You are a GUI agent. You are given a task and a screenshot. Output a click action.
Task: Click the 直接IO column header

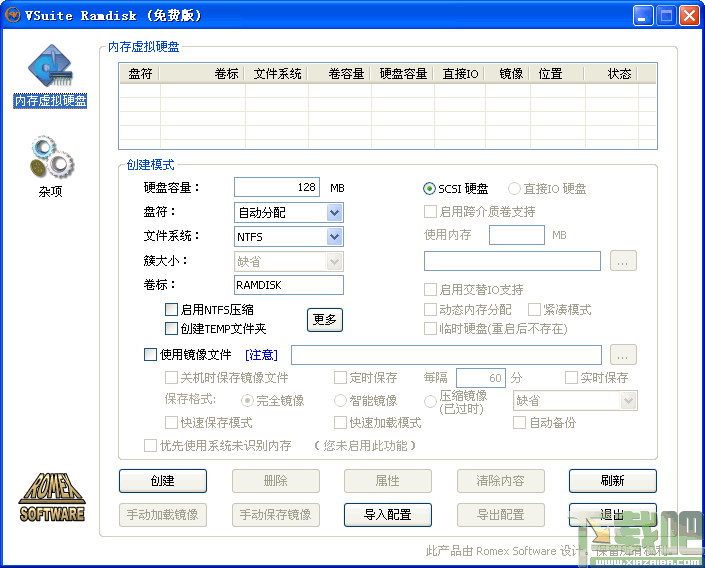(x=460, y=73)
